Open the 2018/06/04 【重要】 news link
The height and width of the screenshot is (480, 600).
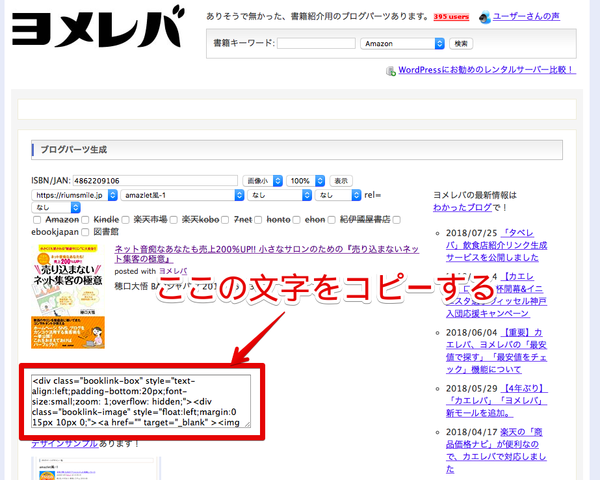[496, 351]
